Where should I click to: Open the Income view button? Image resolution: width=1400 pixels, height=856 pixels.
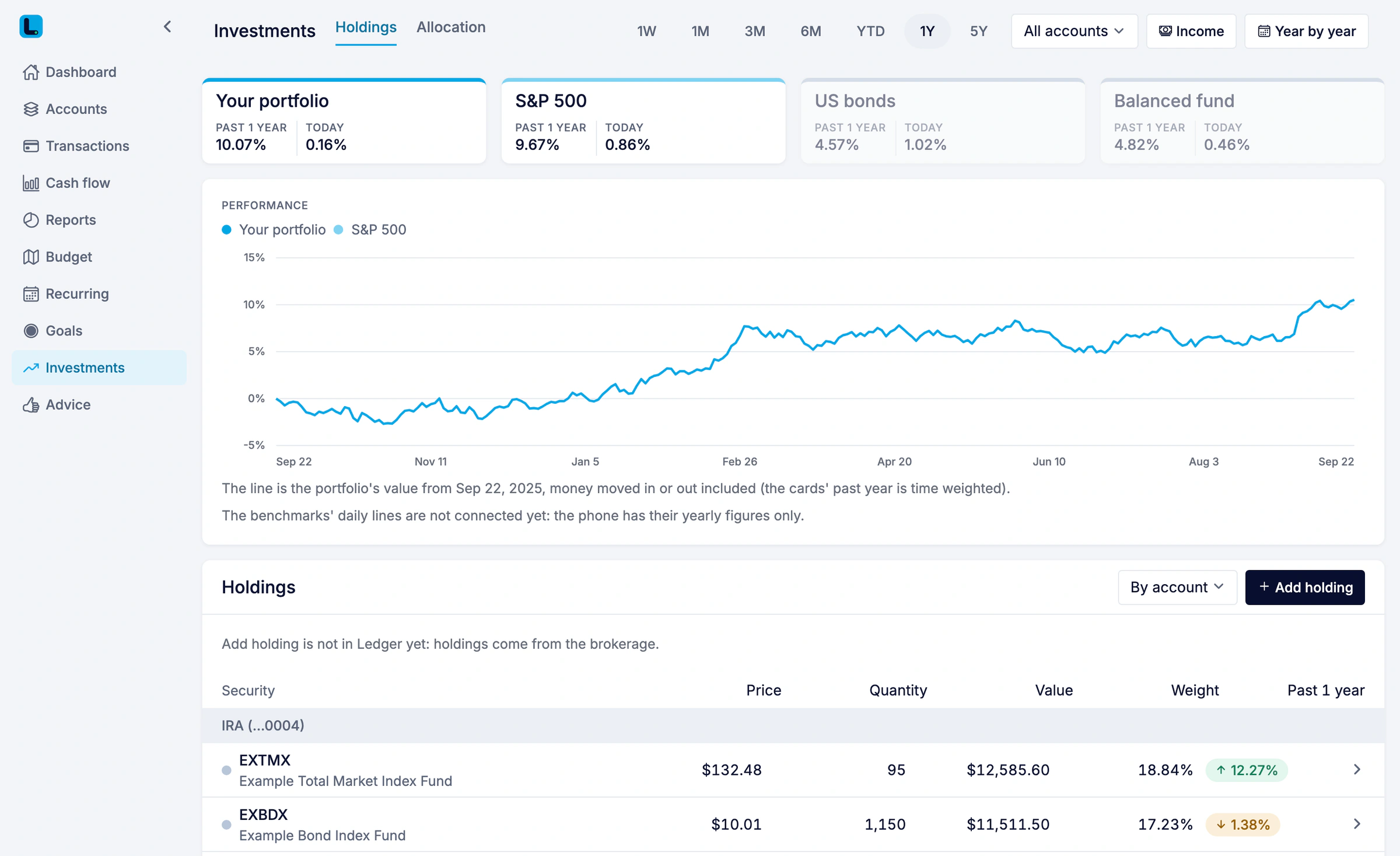[1191, 31]
